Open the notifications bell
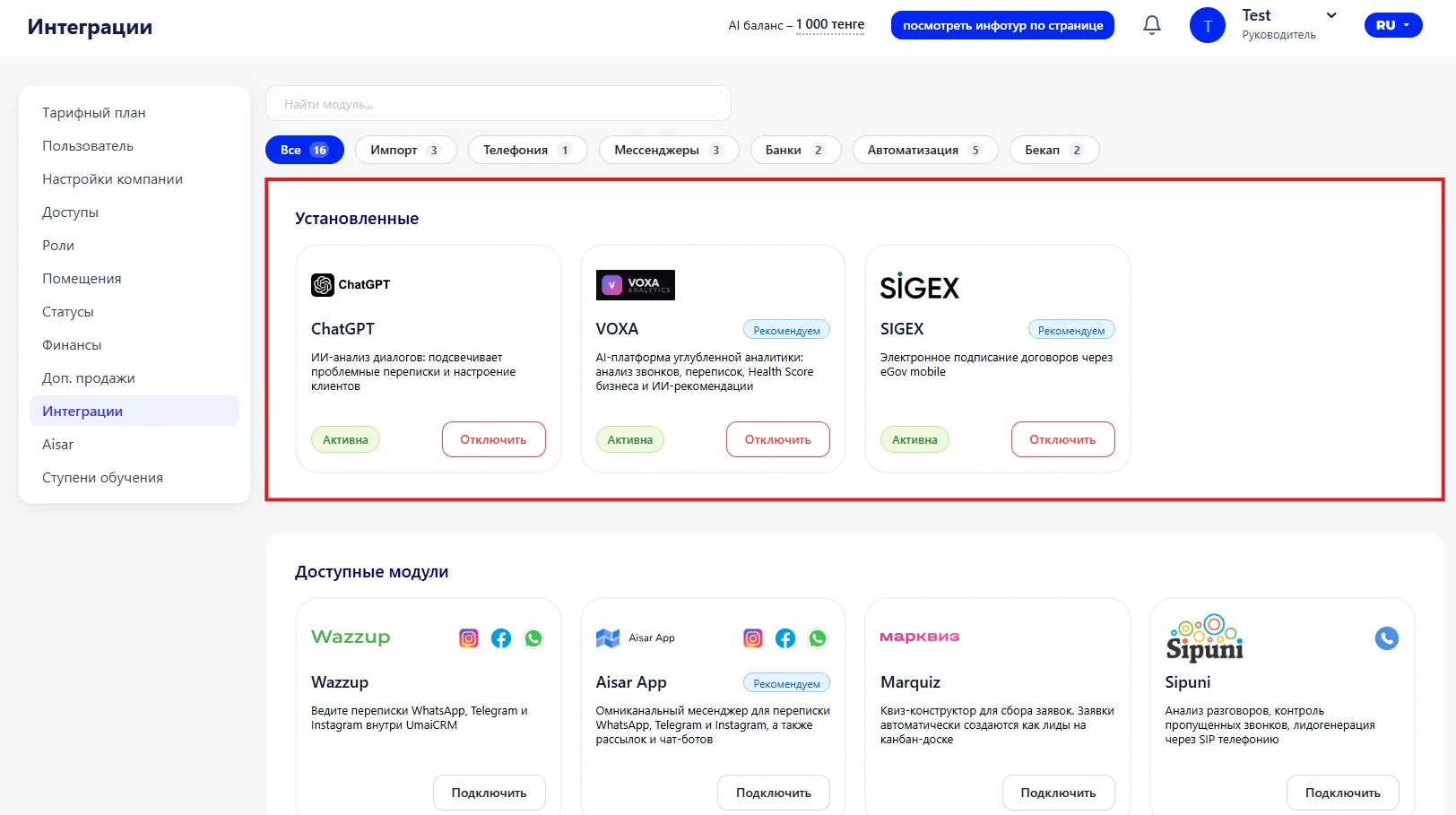1456x815 pixels. [x=1152, y=25]
